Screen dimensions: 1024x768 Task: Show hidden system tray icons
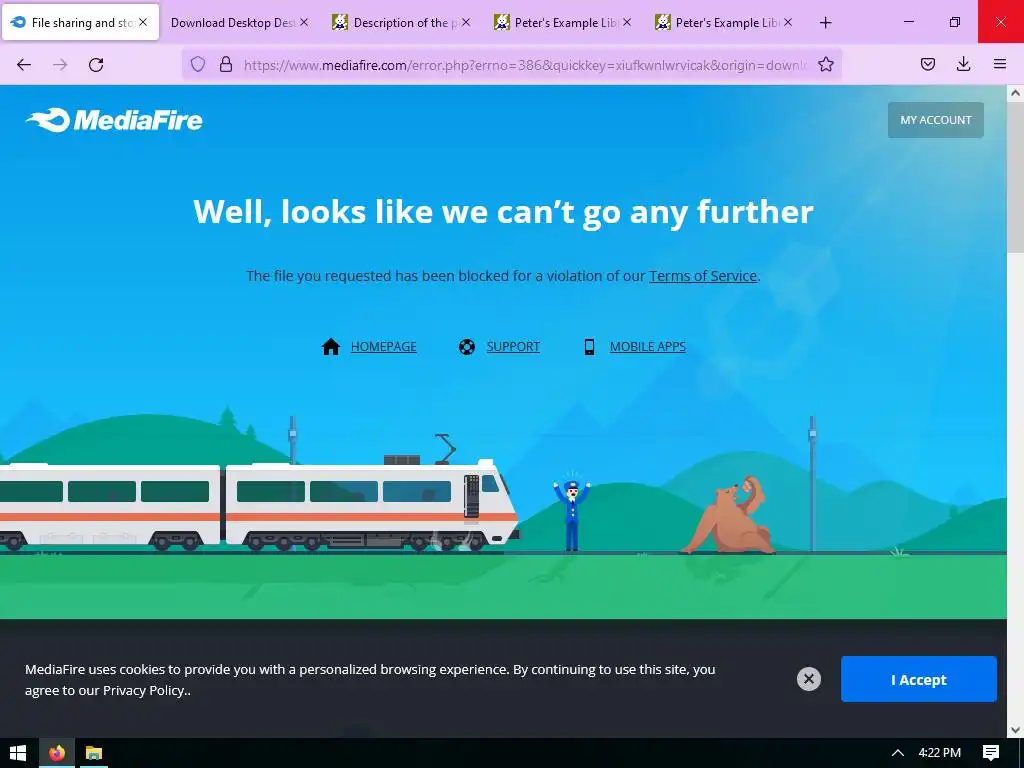pos(898,753)
